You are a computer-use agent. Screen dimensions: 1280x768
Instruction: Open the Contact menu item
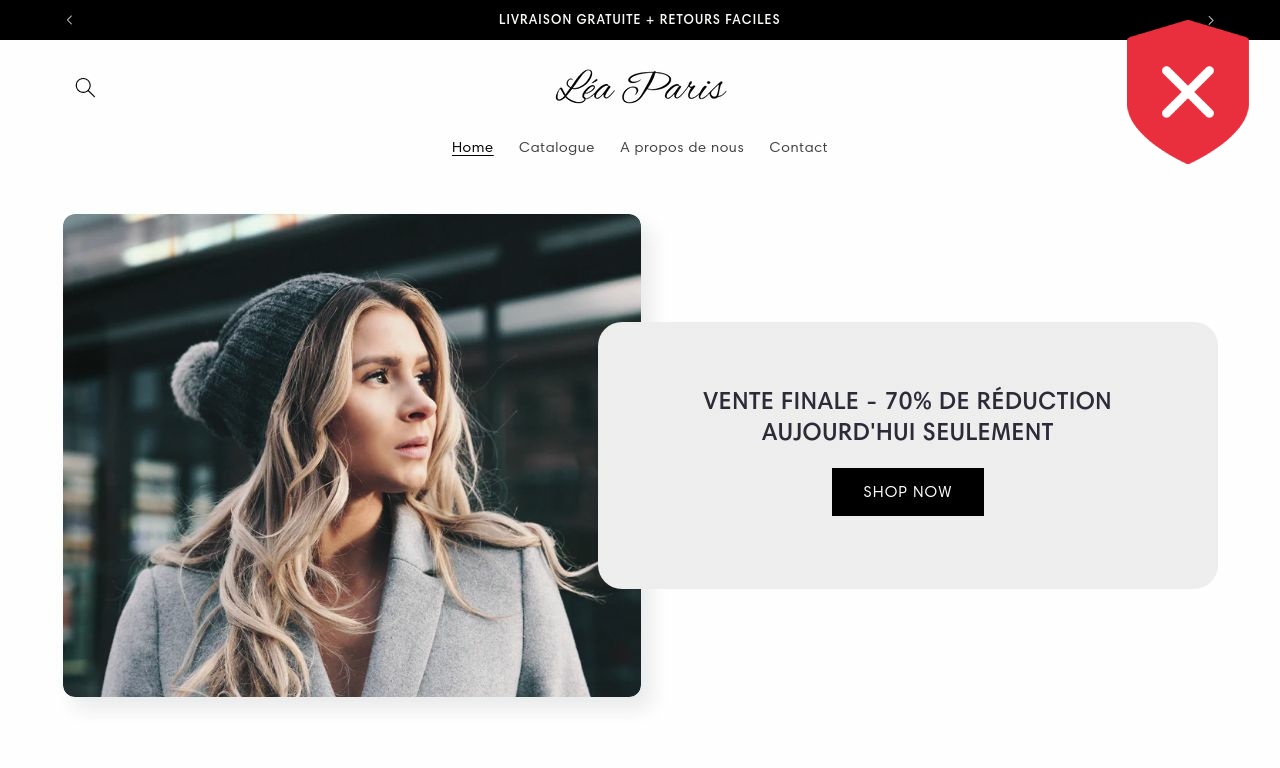click(x=798, y=148)
